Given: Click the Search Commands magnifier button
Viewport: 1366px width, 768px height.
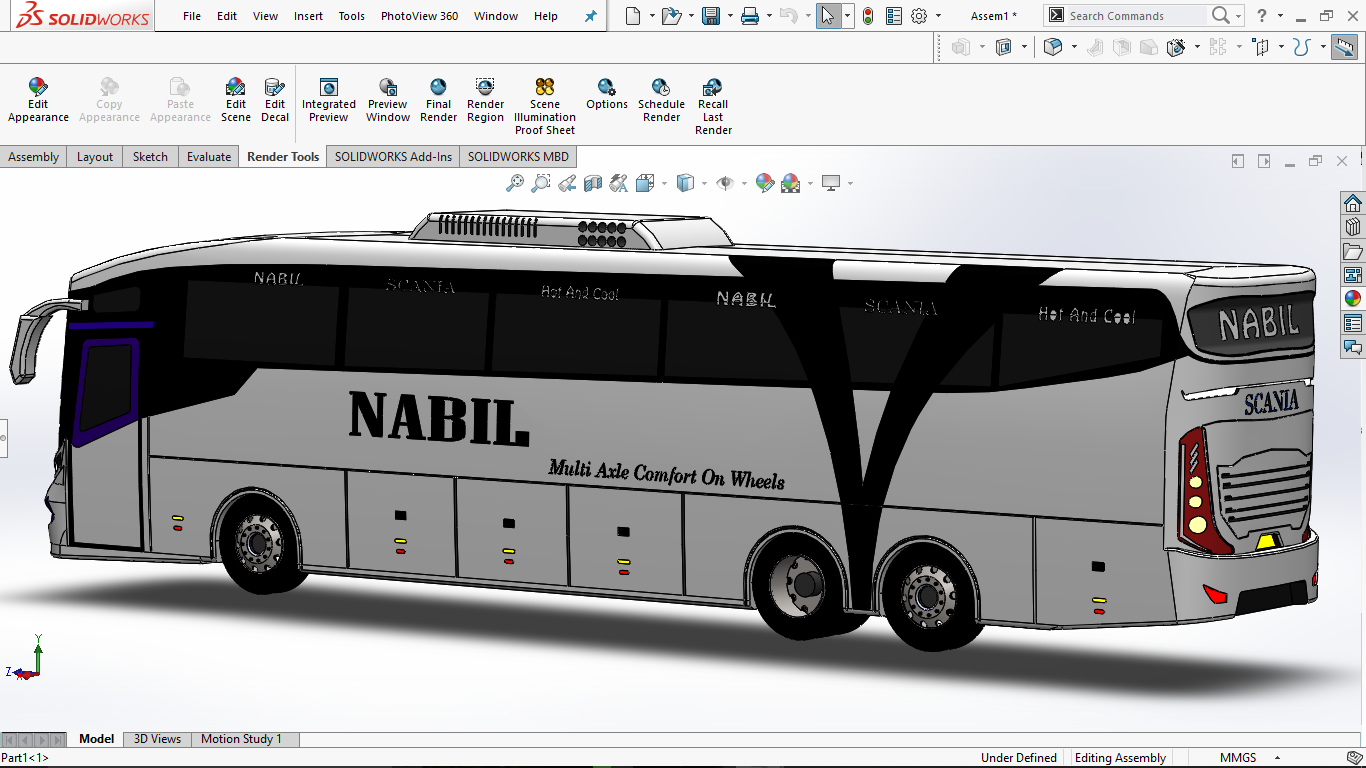Looking at the screenshot, I should (x=1220, y=16).
